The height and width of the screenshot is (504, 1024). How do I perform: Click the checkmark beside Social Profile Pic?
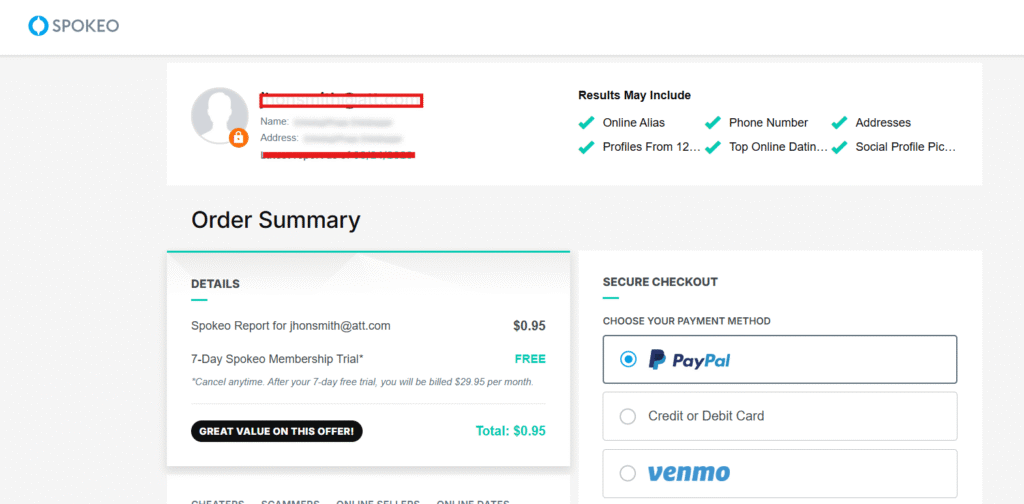(839, 147)
